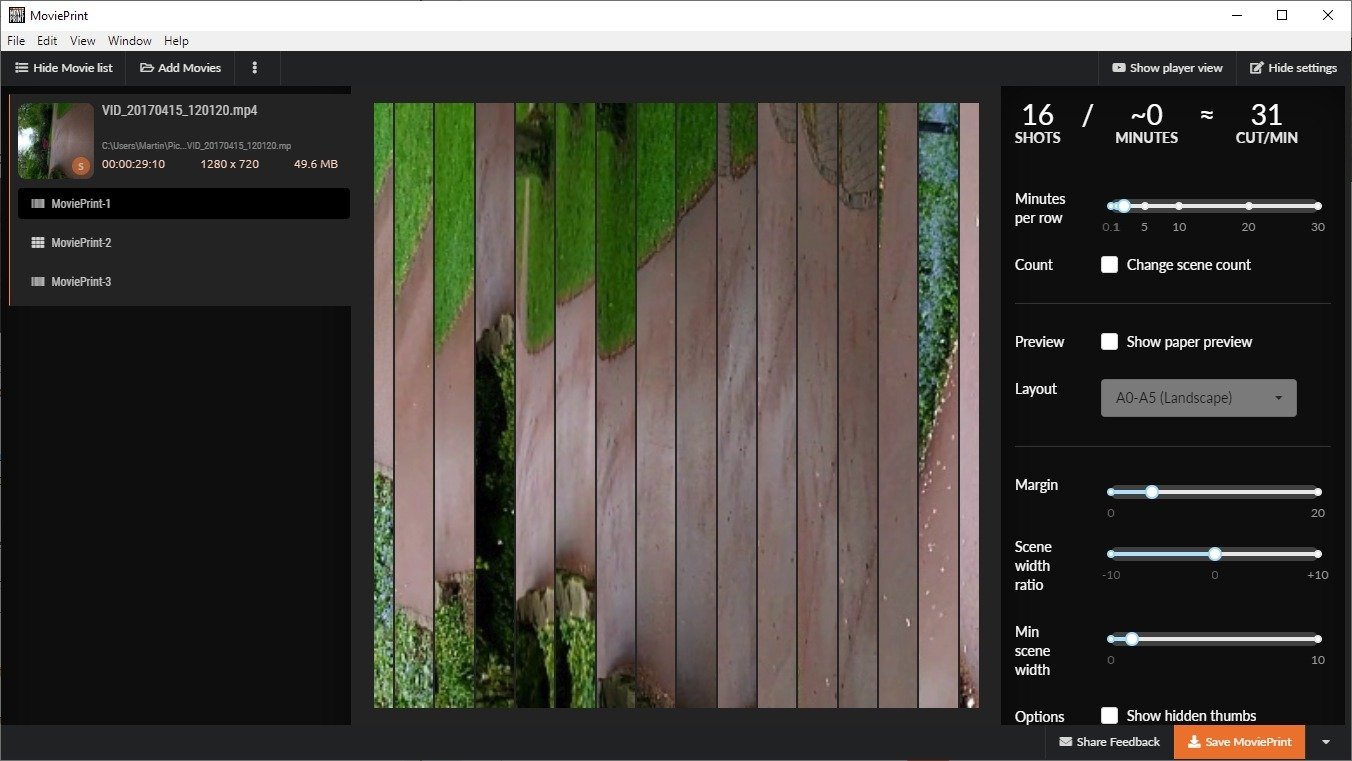This screenshot has height=761, width=1352.
Task: Hide the movie list
Action: point(64,68)
